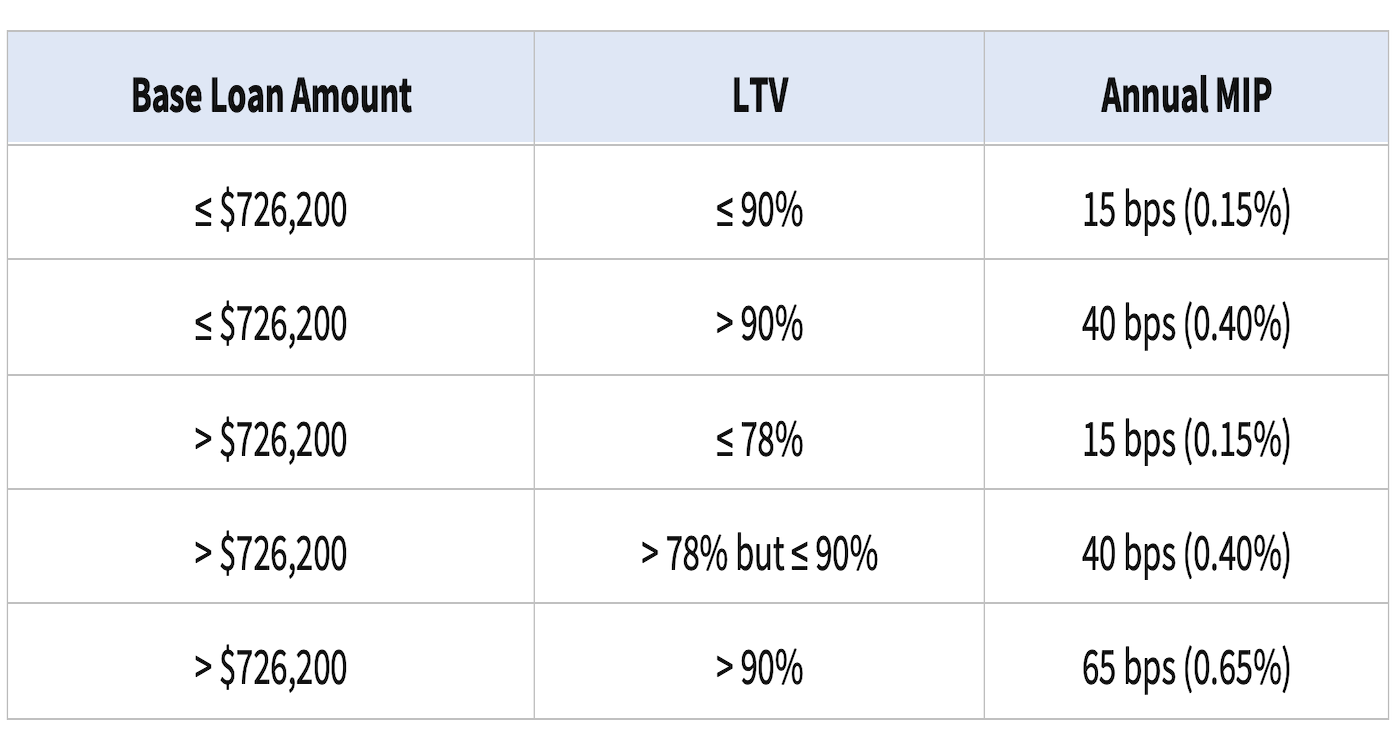The image size is (1400, 750).
Task: Click ≤ $726,200 cell in the second data row
Action: (271, 325)
